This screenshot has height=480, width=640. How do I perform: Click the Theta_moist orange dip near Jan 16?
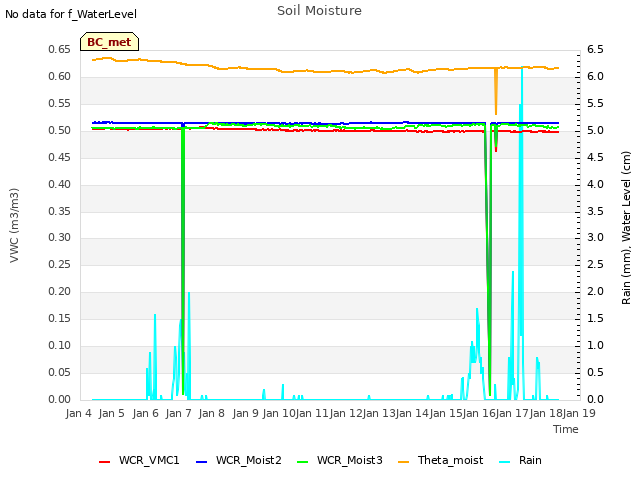[x=496, y=92]
